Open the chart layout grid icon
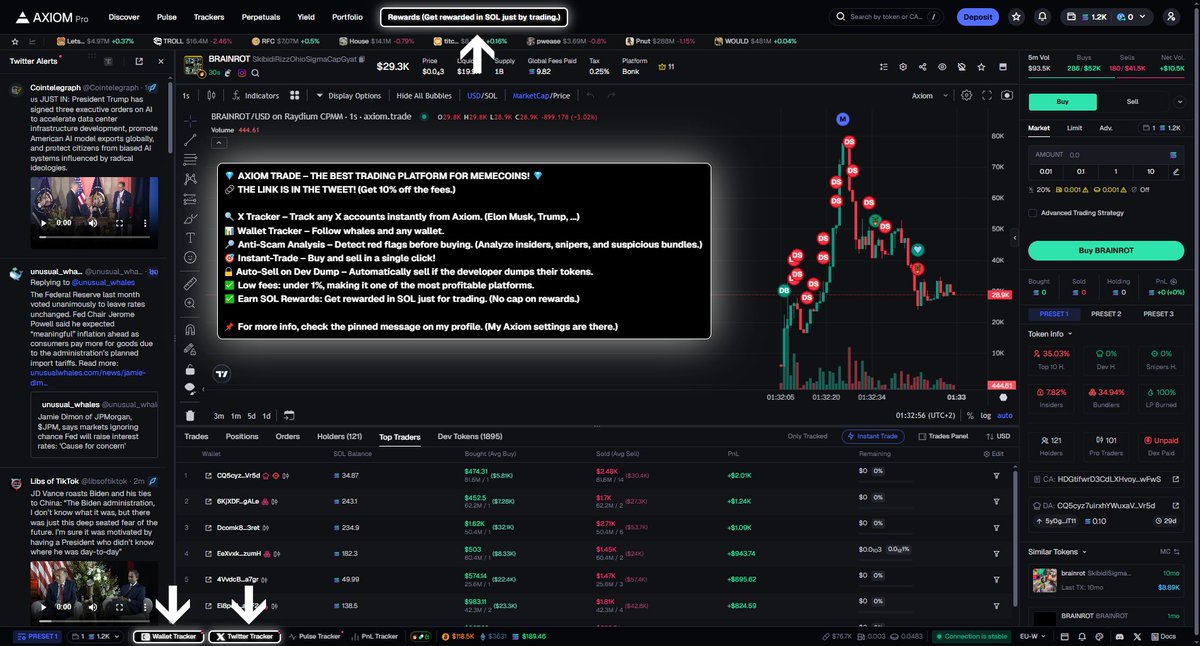 pyautogui.click(x=295, y=96)
